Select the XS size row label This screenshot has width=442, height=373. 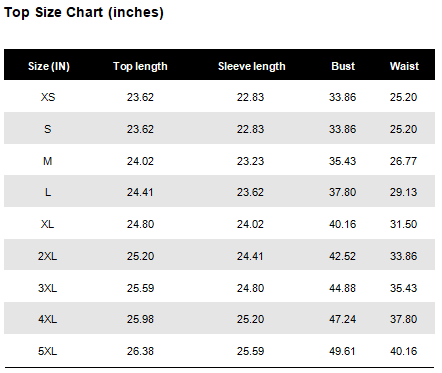coord(48,97)
